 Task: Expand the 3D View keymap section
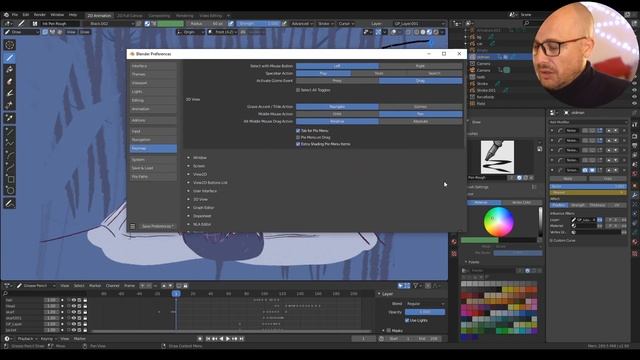[x=189, y=199]
